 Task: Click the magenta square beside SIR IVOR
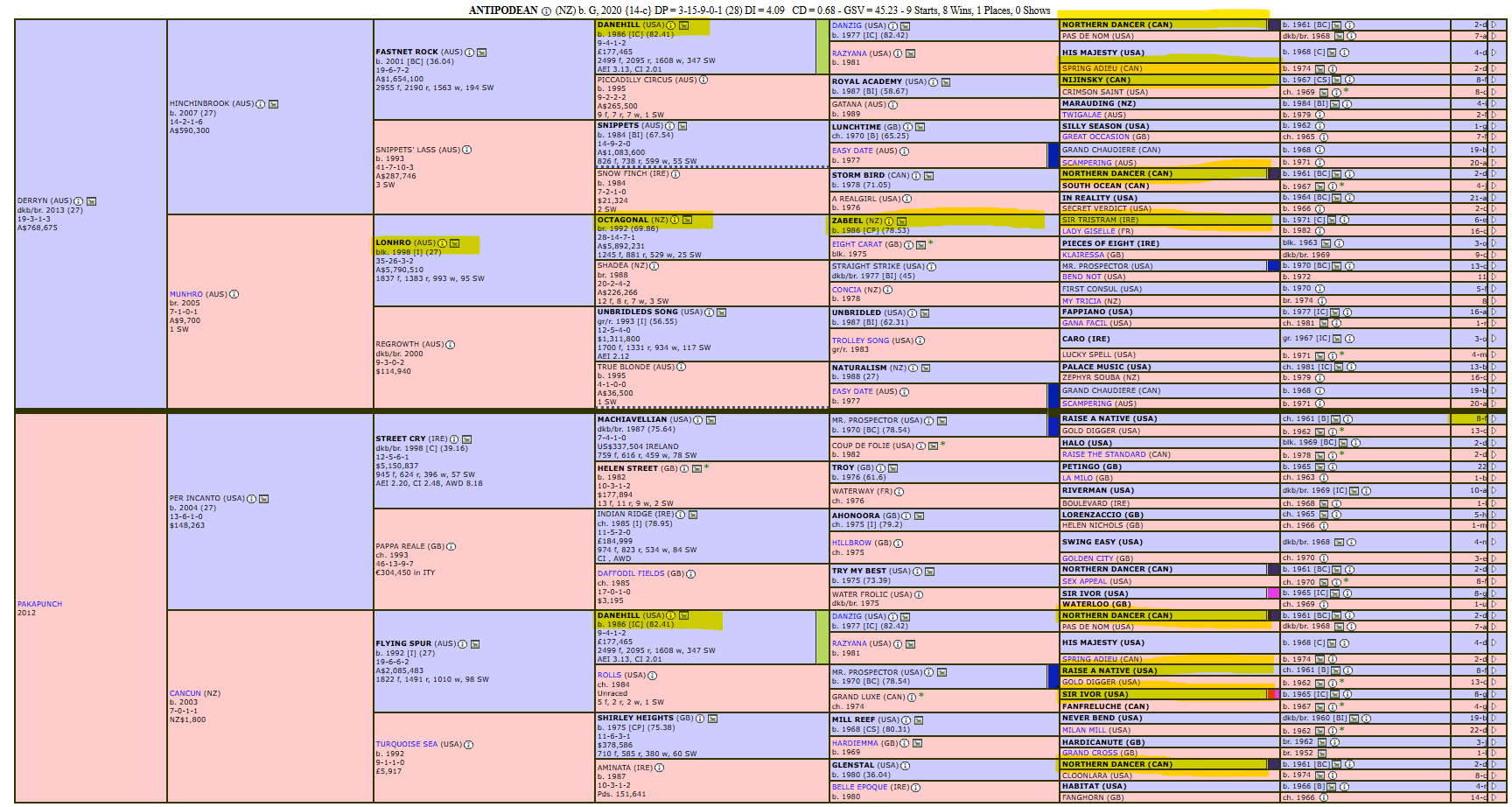click(1273, 593)
